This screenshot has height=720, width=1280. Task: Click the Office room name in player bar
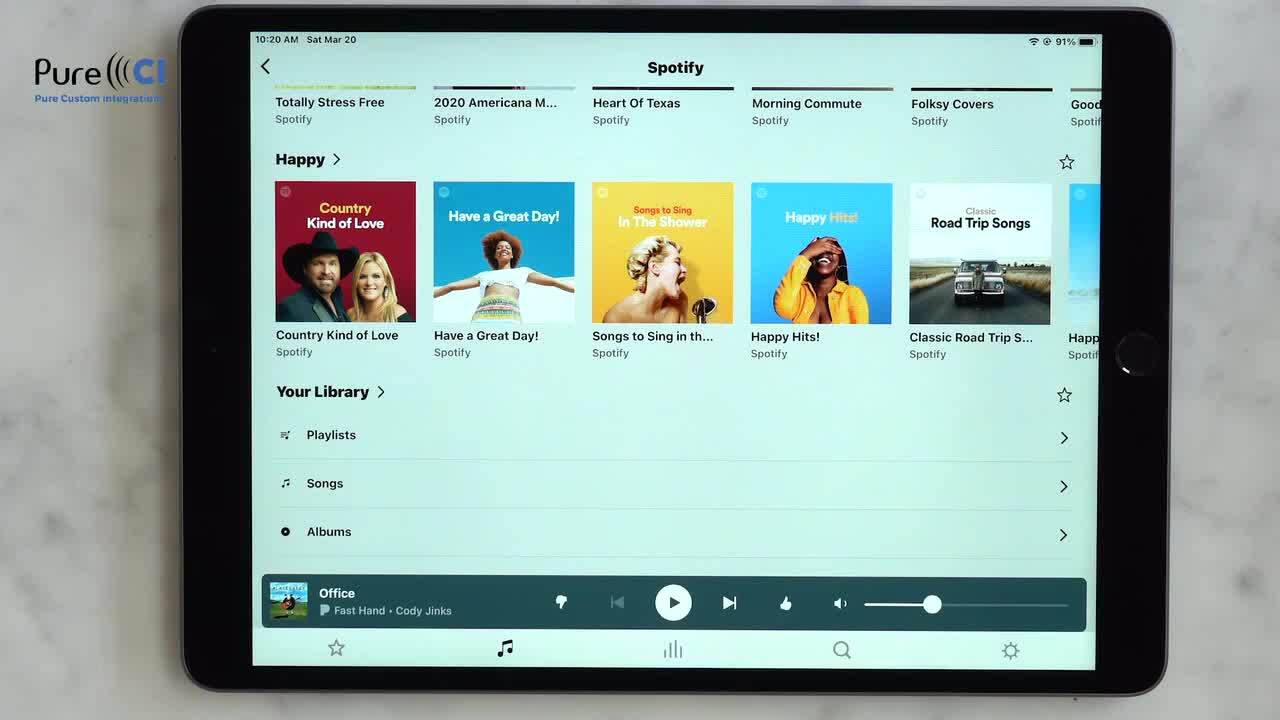[337, 593]
